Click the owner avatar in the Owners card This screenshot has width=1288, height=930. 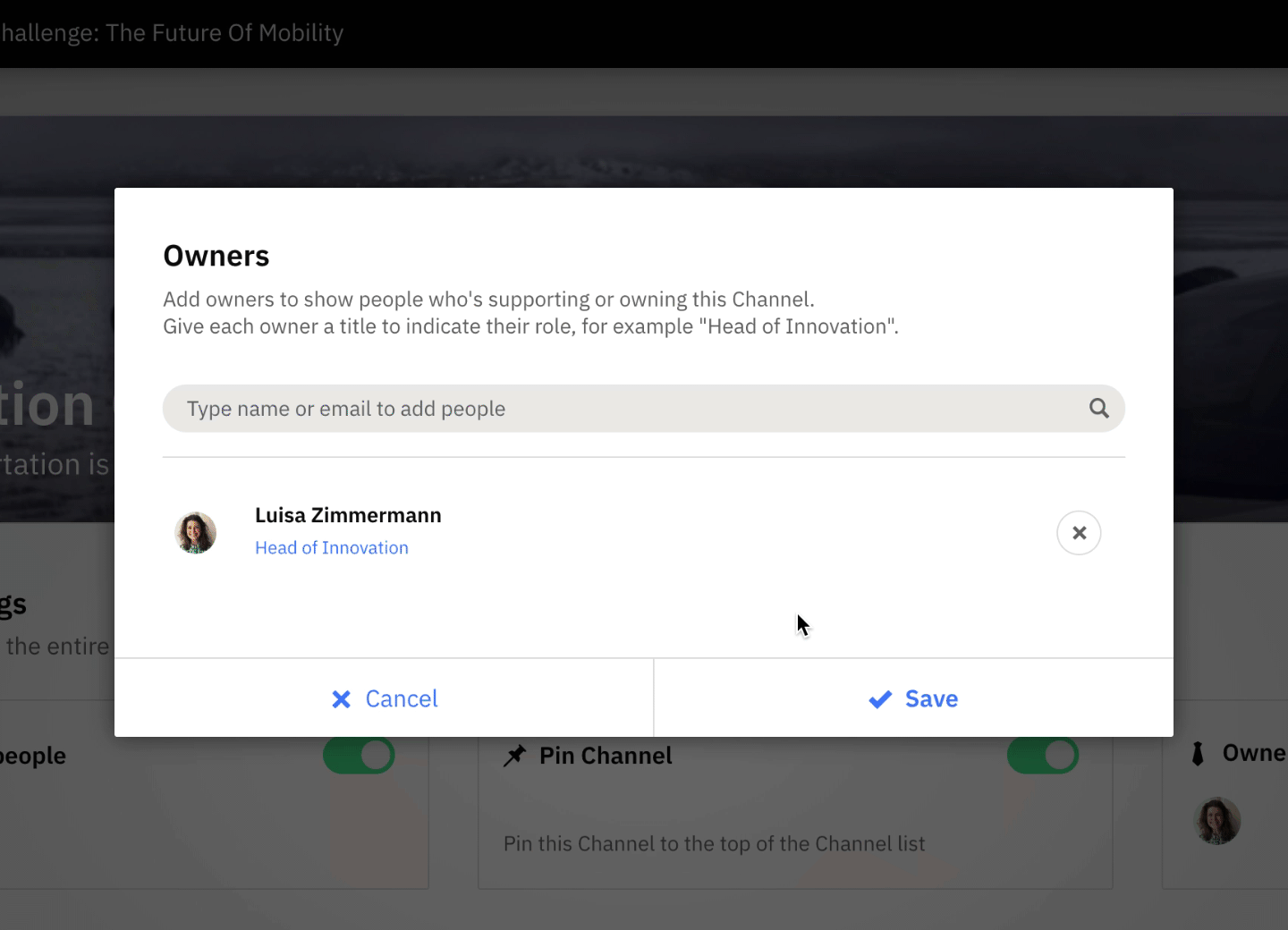pos(1217,821)
